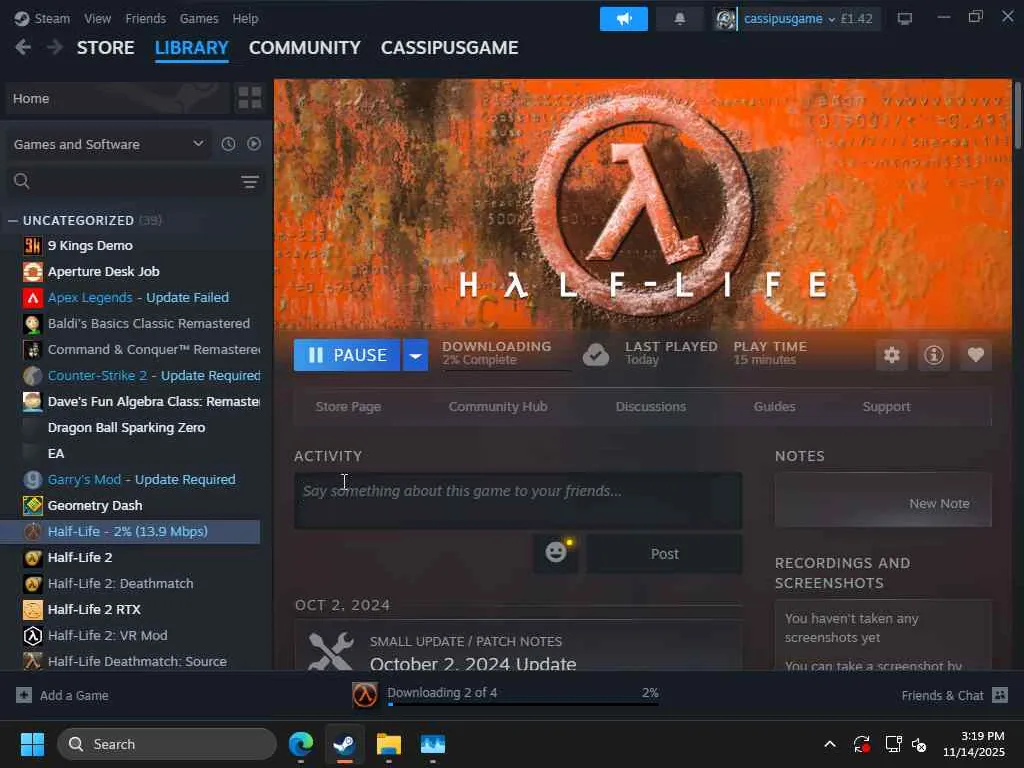
Task: Click the Half-Life icon in downloads bar
Action: tap(364, 695)
